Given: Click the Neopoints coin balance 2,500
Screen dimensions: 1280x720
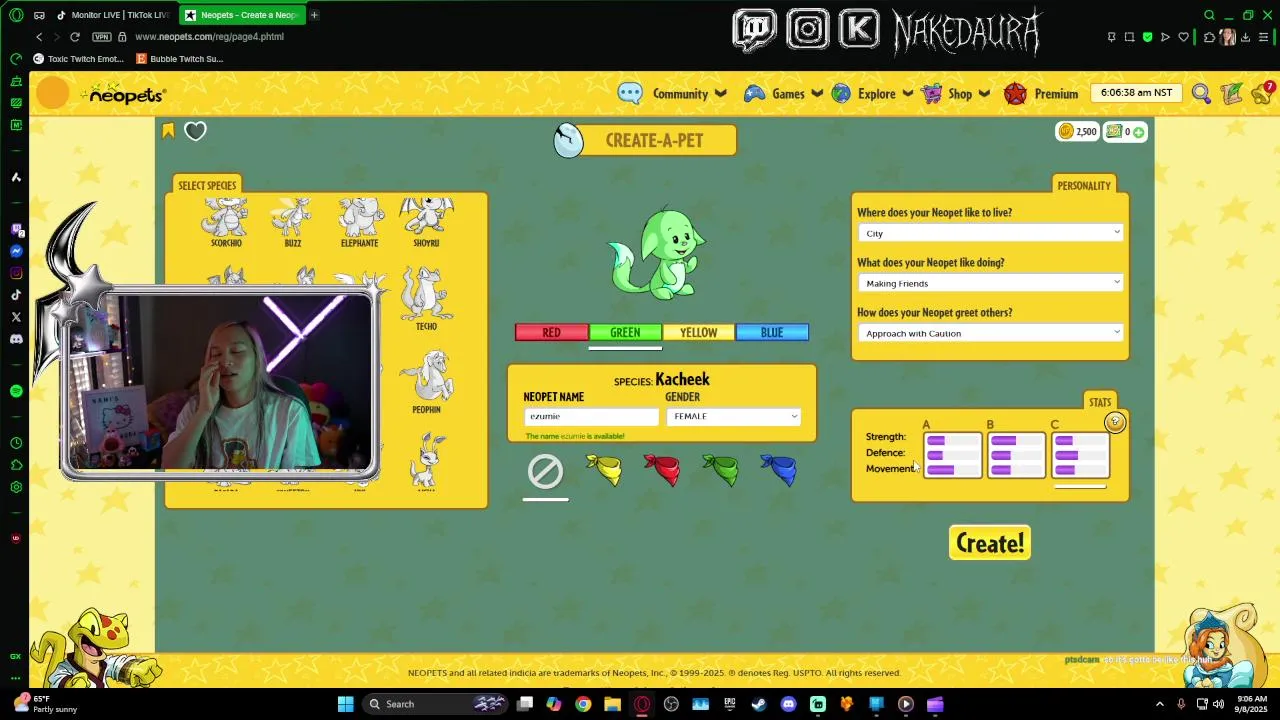Looking at the screenshot, I should tap(1078, 131).
